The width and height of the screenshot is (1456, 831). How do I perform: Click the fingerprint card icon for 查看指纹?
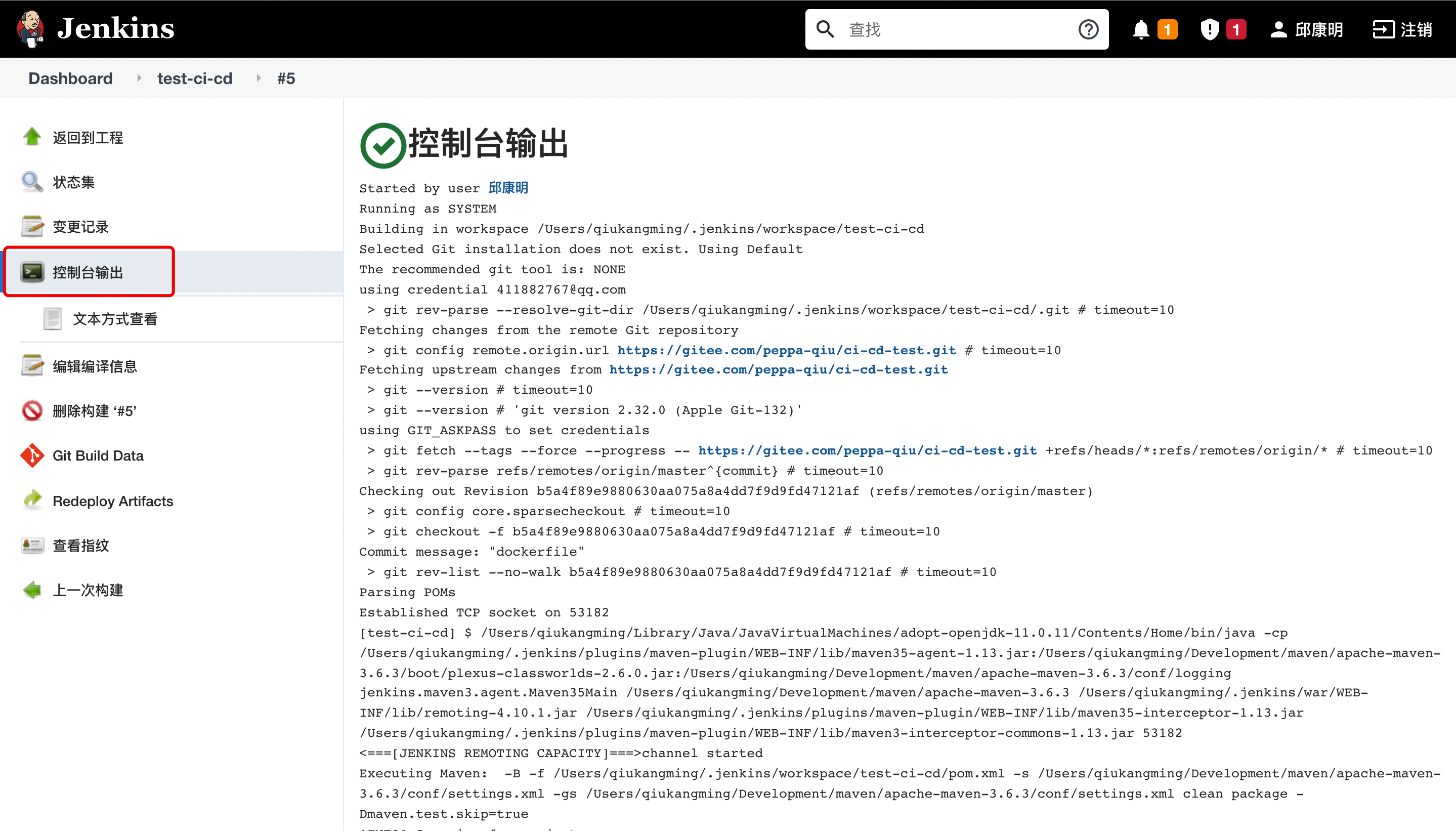tap(32, 546)
